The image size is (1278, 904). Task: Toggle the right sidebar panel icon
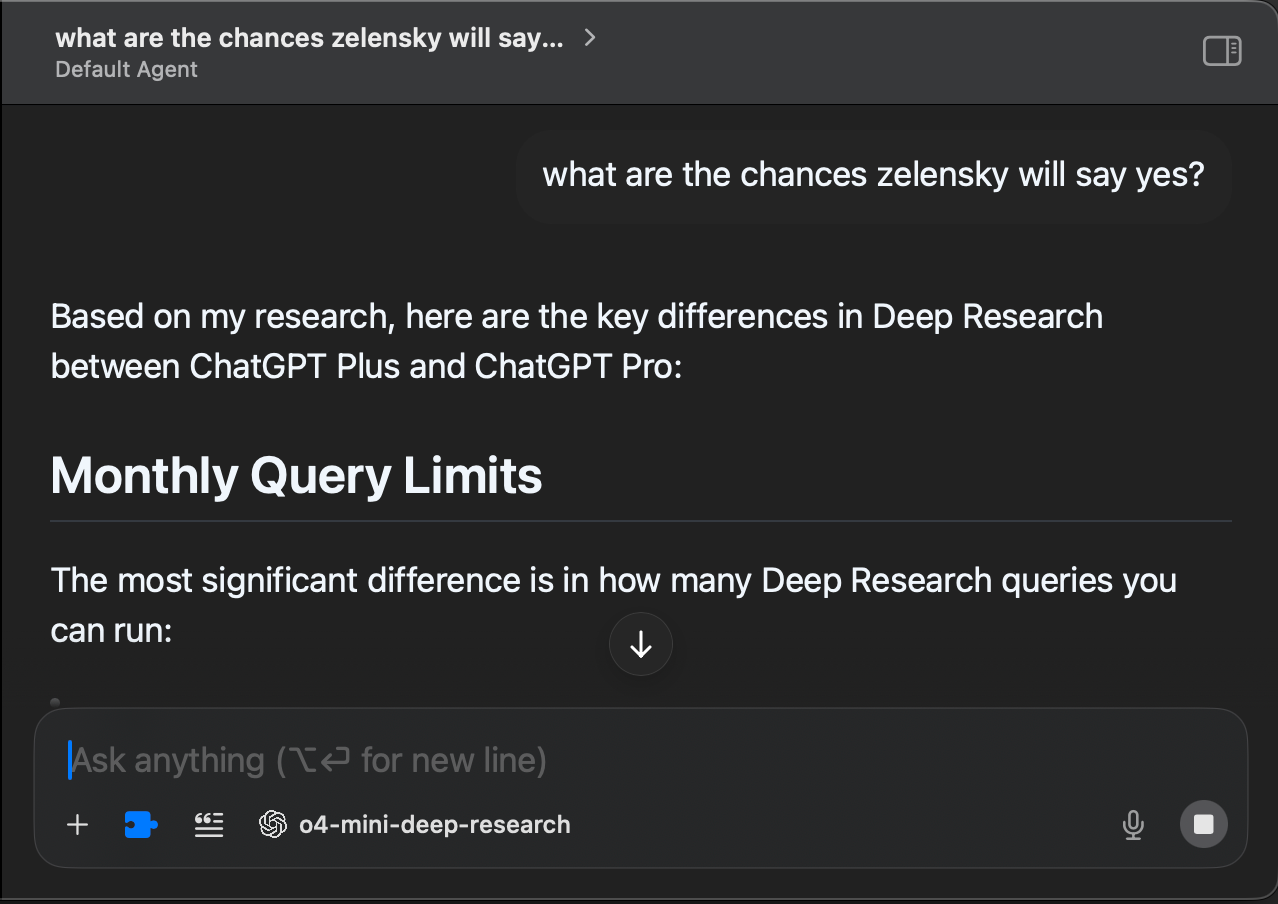pyautogui.click(x=1221, y=51)
